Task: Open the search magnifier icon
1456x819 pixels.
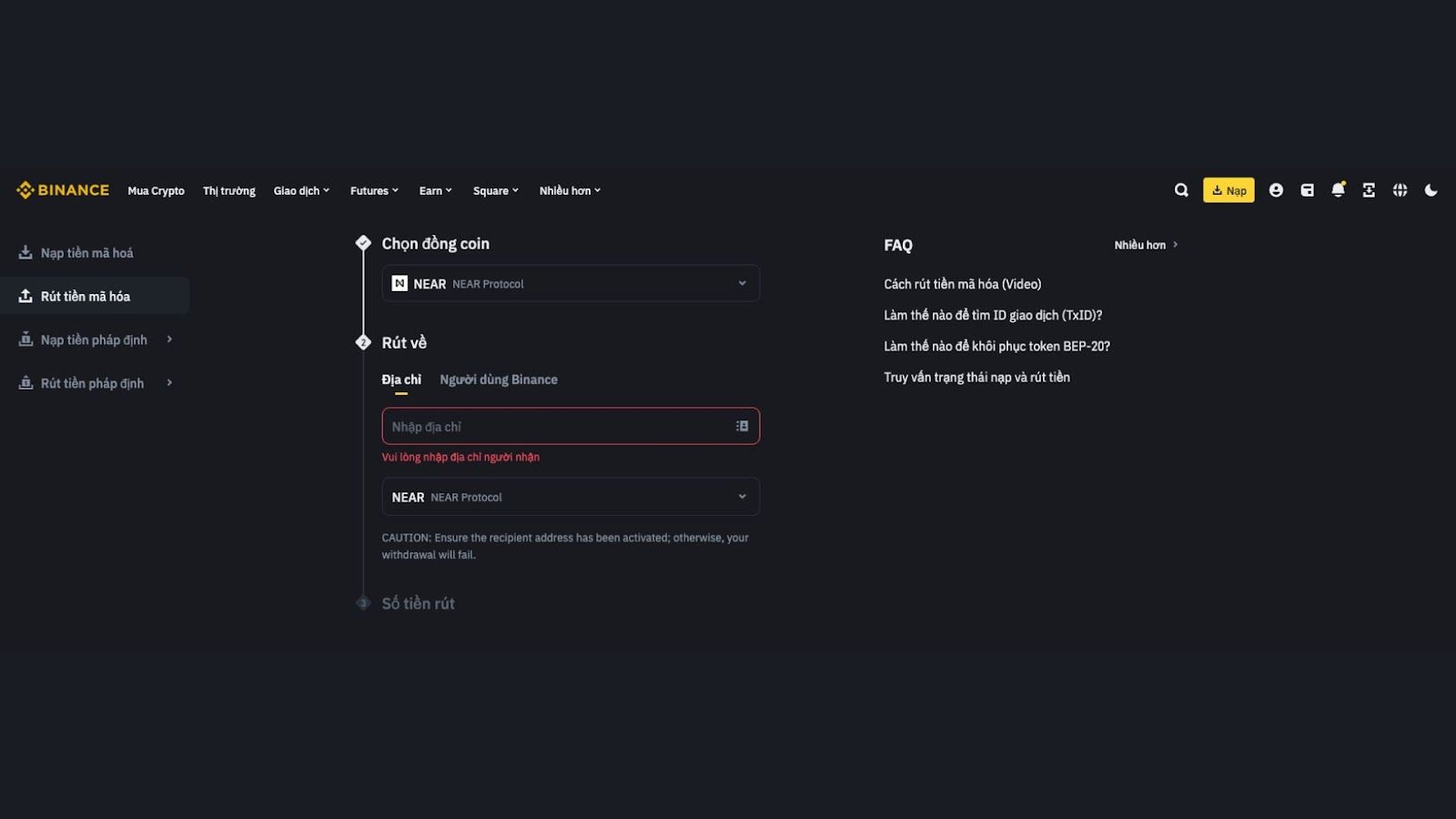Action: [x=1181, y=190]
